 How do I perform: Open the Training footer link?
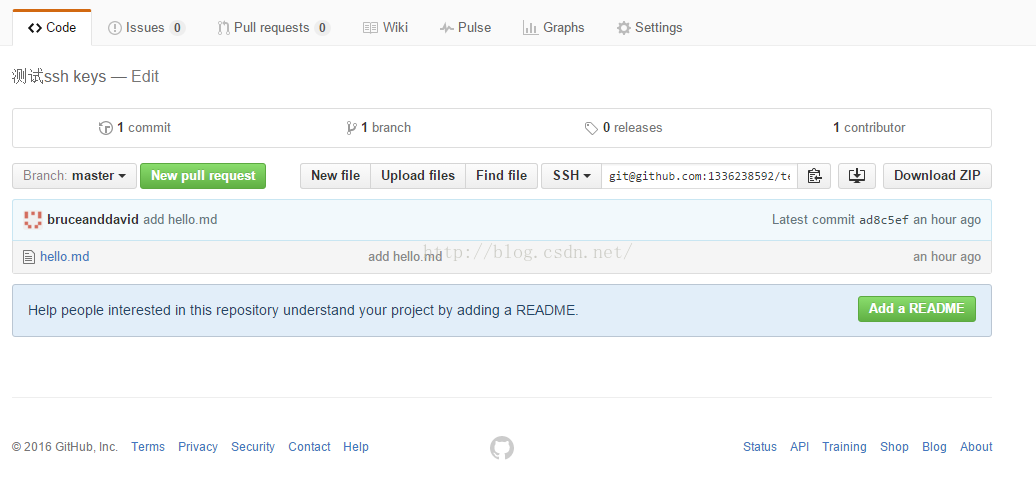(844, 447)
